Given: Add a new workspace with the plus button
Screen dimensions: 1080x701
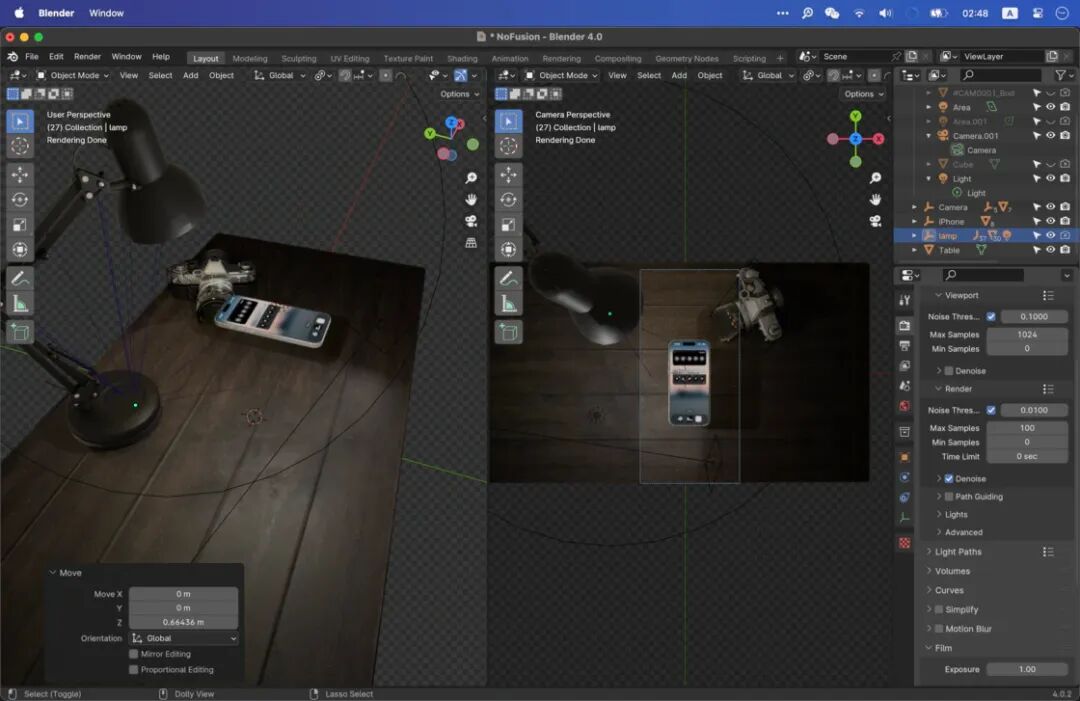Looking at the screenshot, I should (780, 59).
